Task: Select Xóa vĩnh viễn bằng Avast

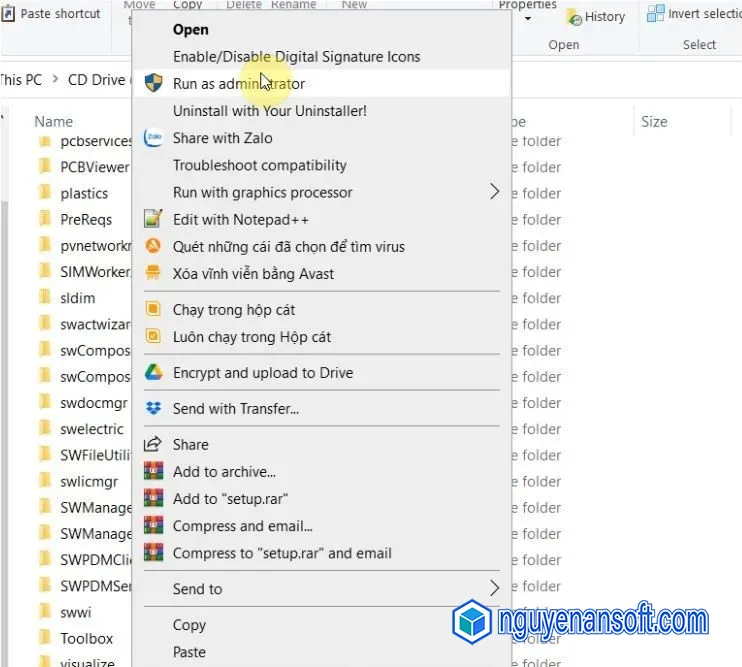Action: (x=253, y=273)
